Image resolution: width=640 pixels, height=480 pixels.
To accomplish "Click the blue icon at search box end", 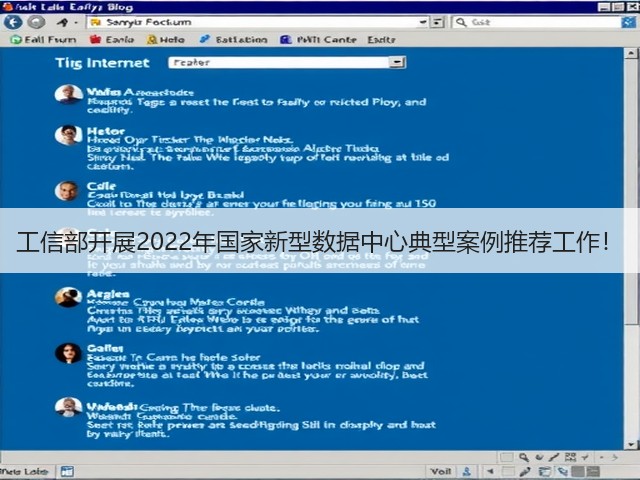I will point(629,22).
